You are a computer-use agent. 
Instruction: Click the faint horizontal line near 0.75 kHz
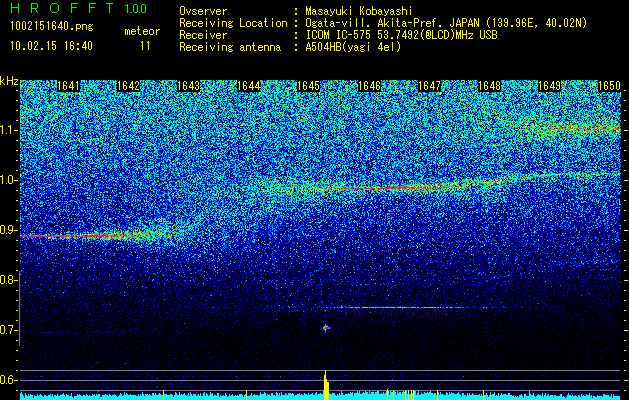(415, 308)
